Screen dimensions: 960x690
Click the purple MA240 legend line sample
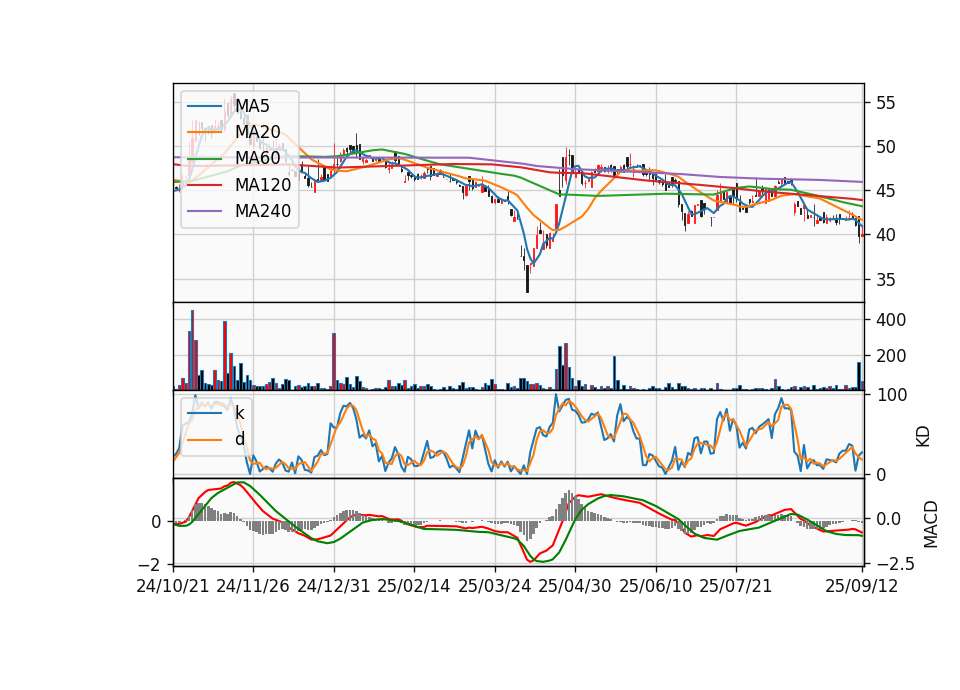point(204,211)
